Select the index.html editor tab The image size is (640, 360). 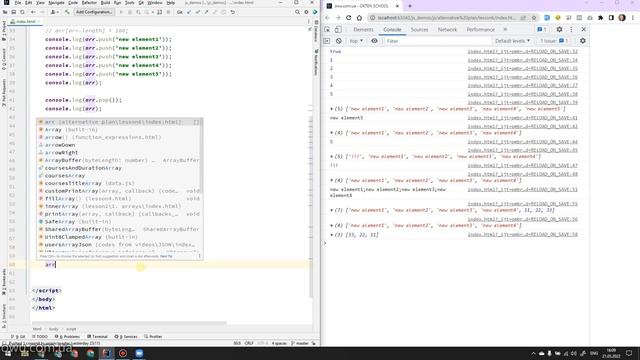click(26, 22)
